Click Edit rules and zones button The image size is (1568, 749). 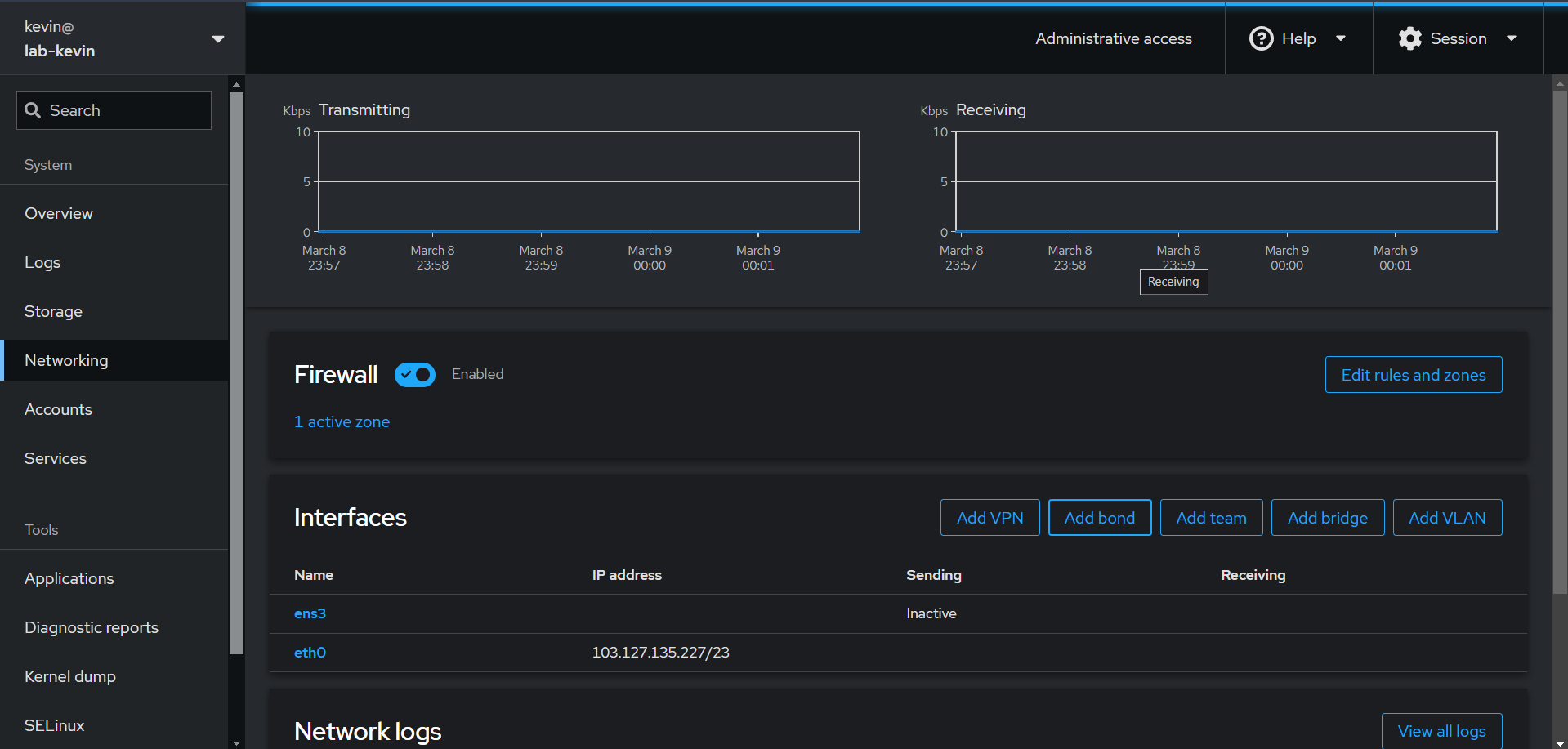point(1413,375)
